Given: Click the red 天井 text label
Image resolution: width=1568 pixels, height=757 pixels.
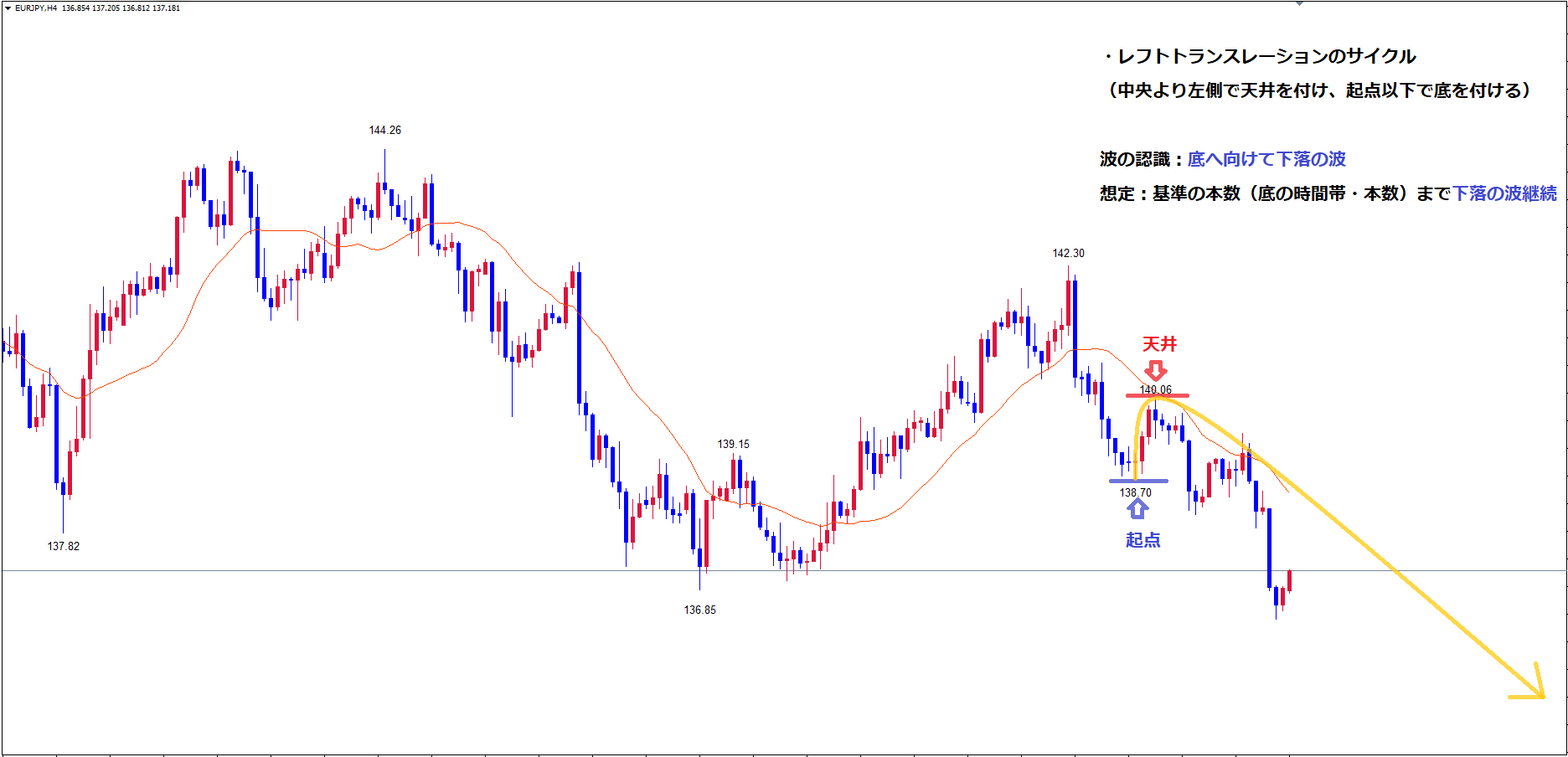Looking at the screenshot, I should 1159,344.
